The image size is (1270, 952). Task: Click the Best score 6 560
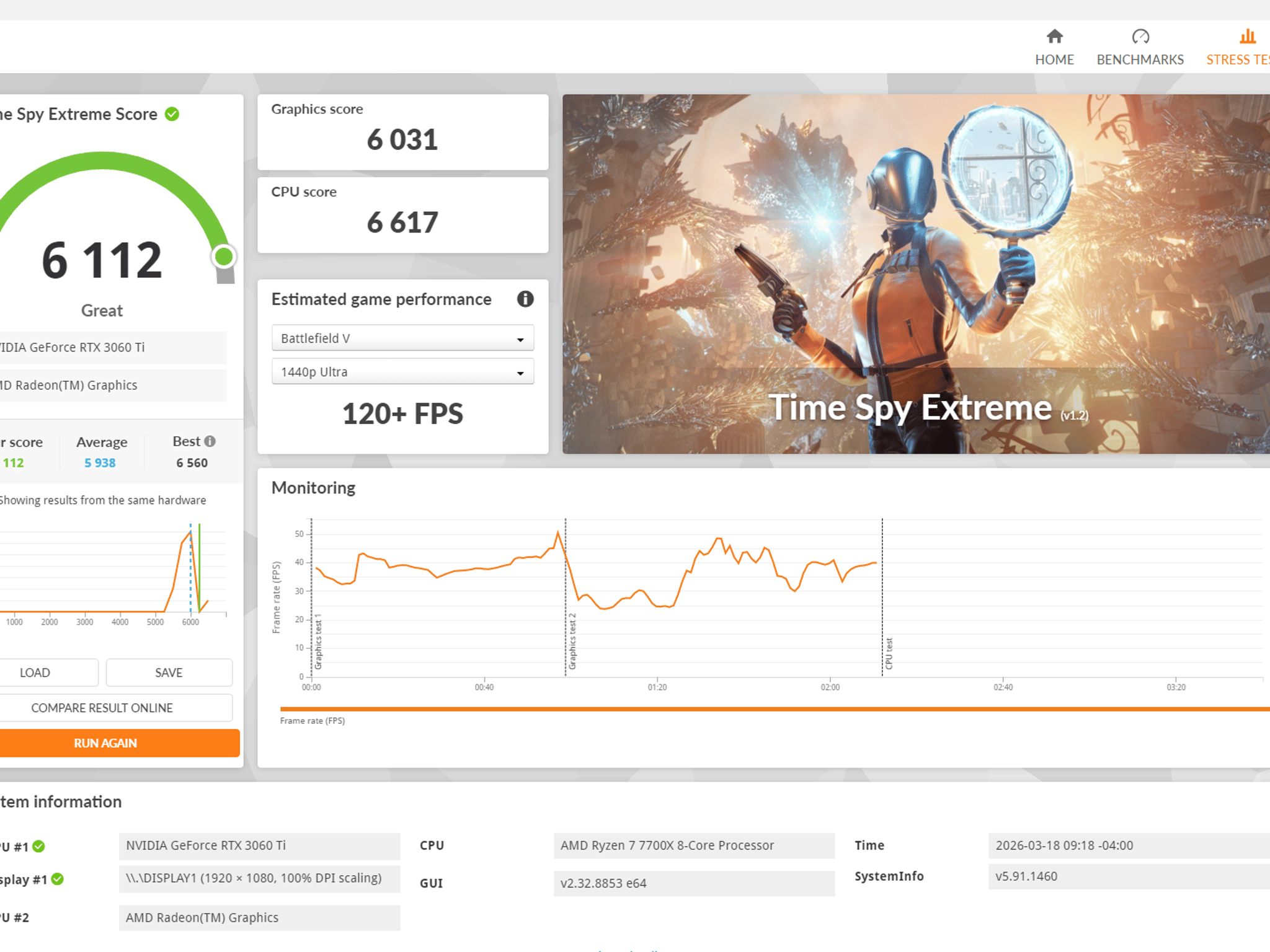[192, 463]
